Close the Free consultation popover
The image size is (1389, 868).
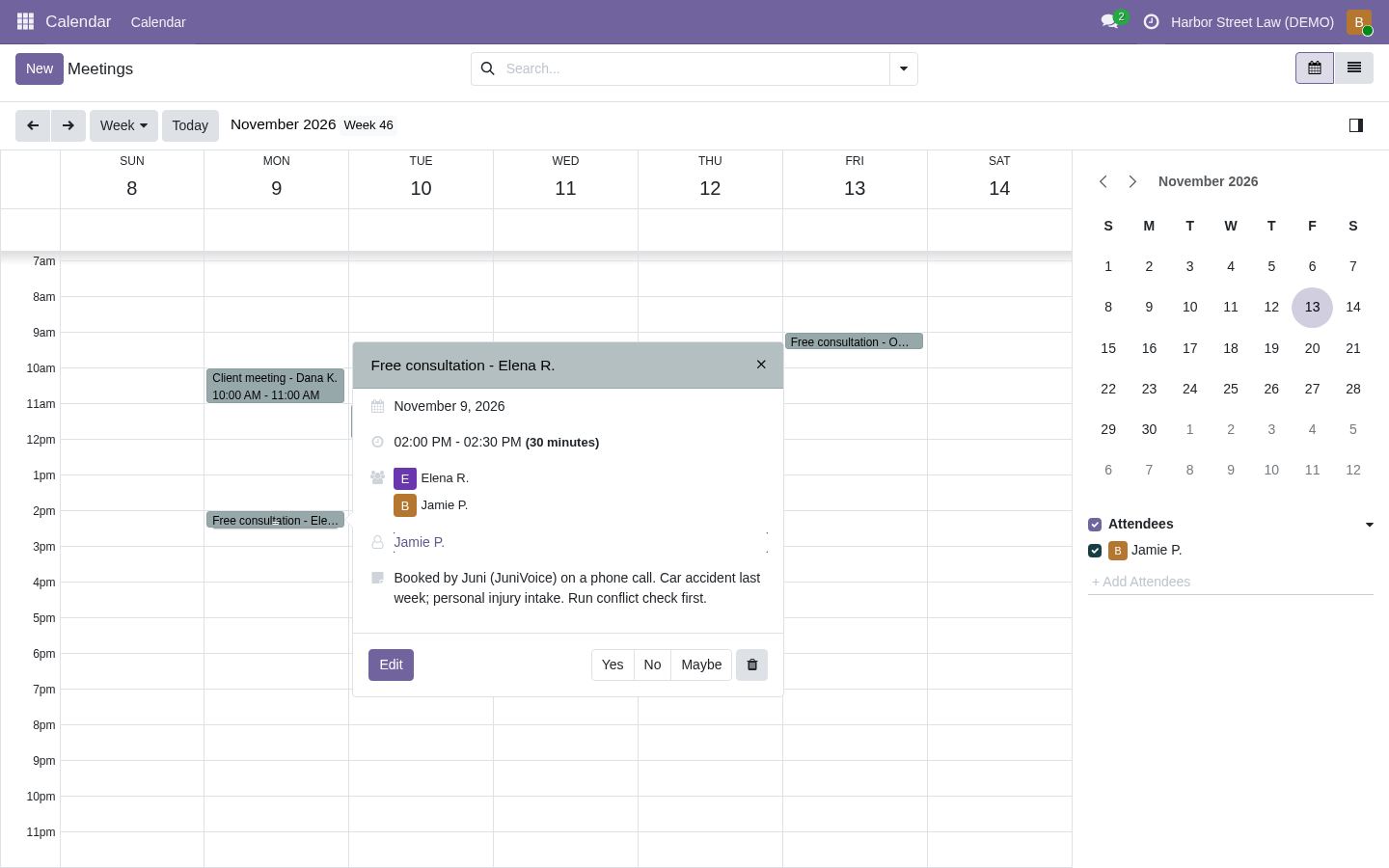[x=761, y=365]
